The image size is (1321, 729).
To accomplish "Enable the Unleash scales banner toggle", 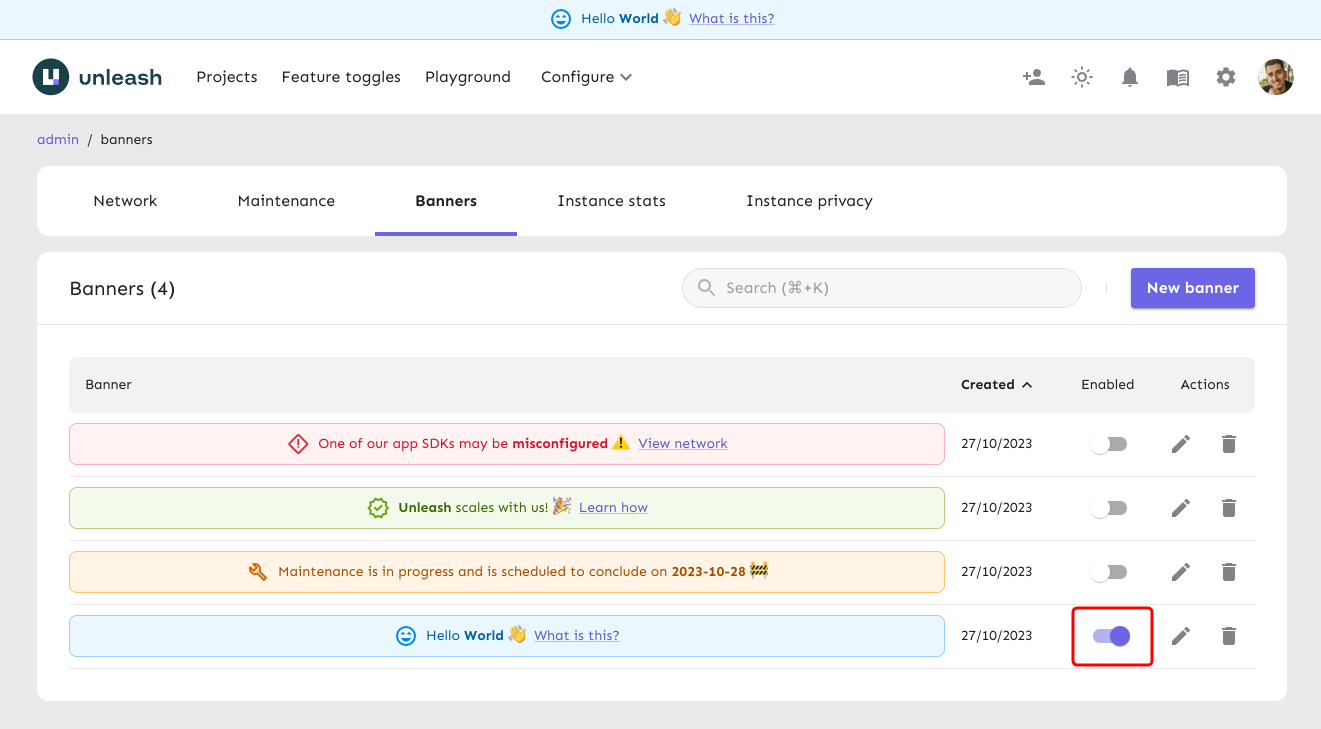I will pyautogui.click(x=1109, y=508).
